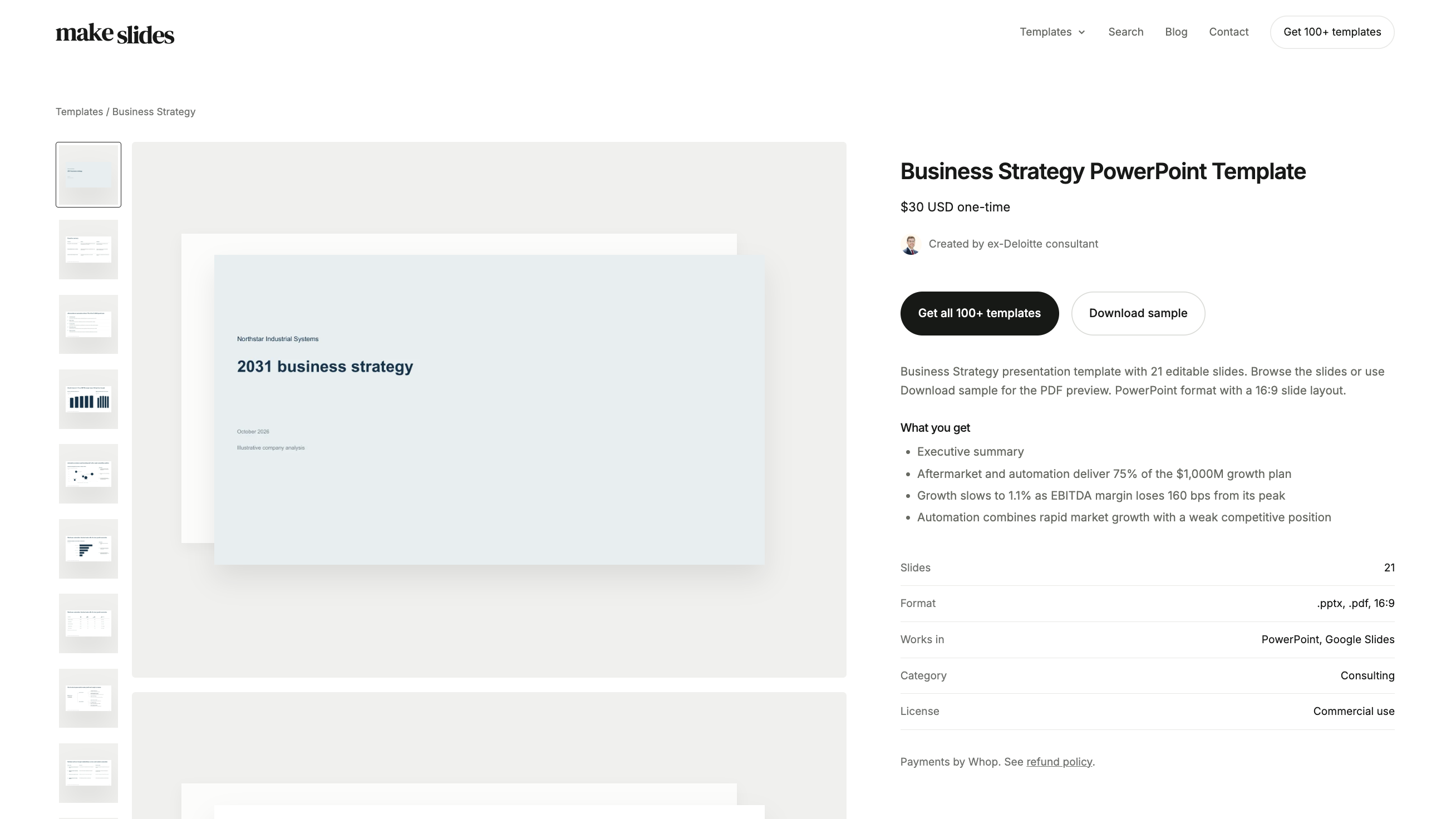The image size is (1456, 819).
Task: Open the refund policy link
Action: pos(1059,762)
